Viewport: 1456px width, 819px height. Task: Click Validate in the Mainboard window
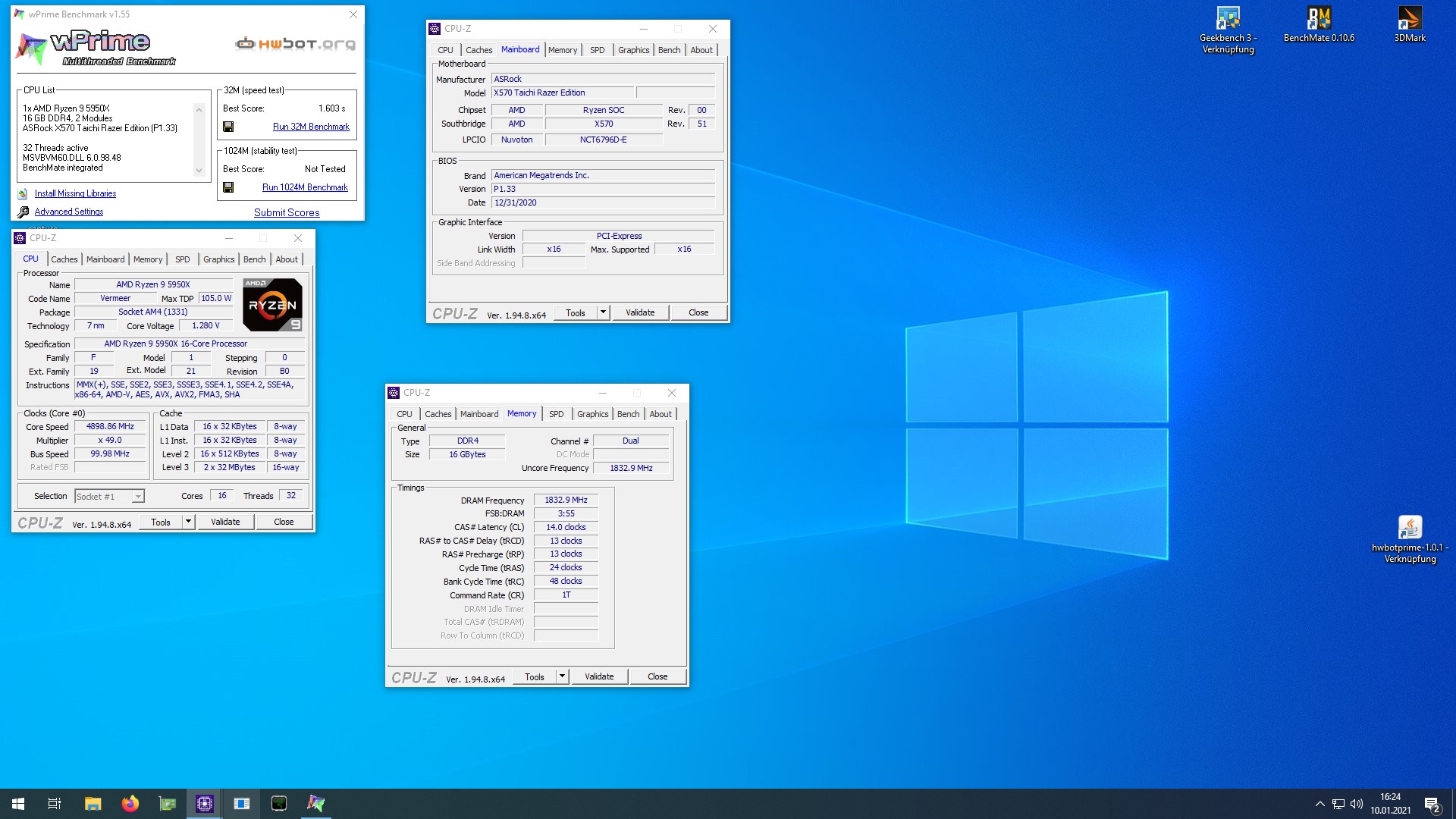640,312
